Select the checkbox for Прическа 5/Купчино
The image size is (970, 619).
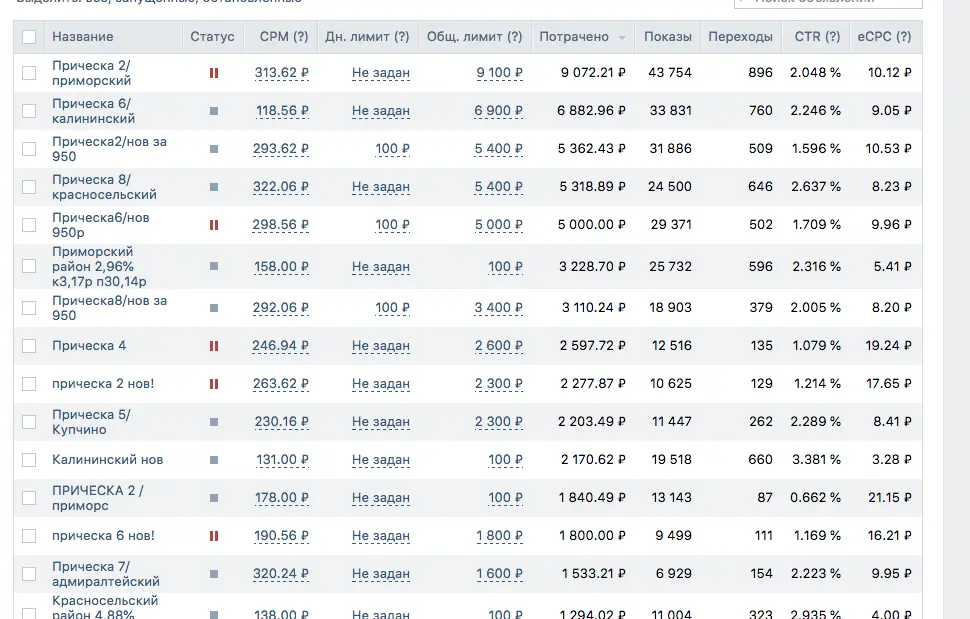click(x=29, y=422)
